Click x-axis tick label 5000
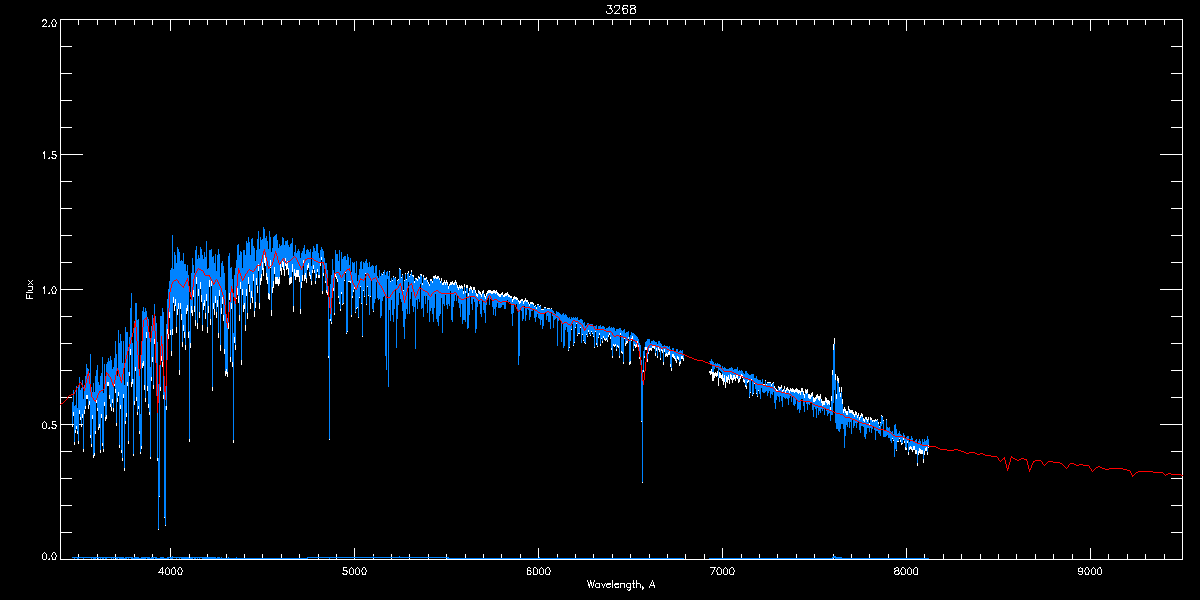This screenshot has width=1200, height=600. click(x=354, y=572)
